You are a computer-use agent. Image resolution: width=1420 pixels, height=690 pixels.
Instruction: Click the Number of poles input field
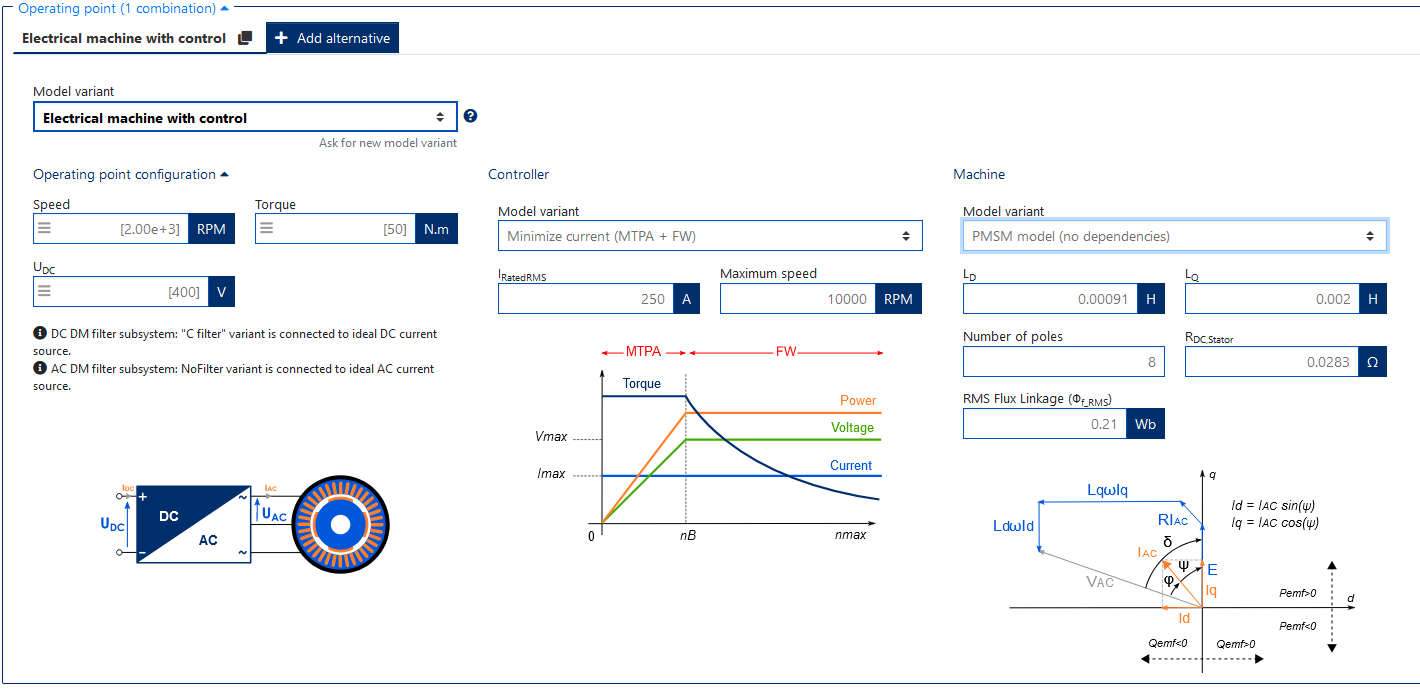(1062, 361)
